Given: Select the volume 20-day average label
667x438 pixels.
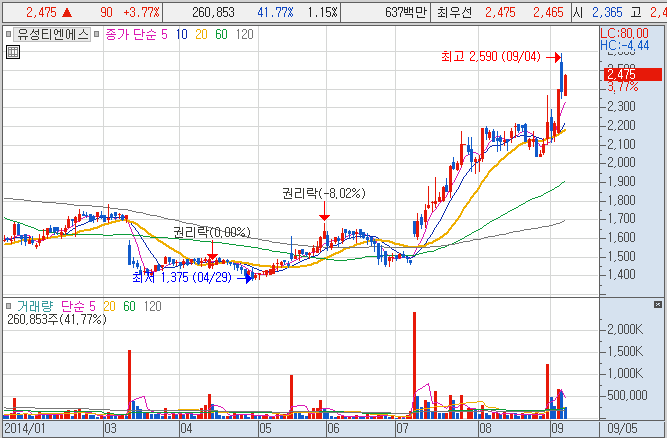Looking at the screenshot, I should click(109, 306).
